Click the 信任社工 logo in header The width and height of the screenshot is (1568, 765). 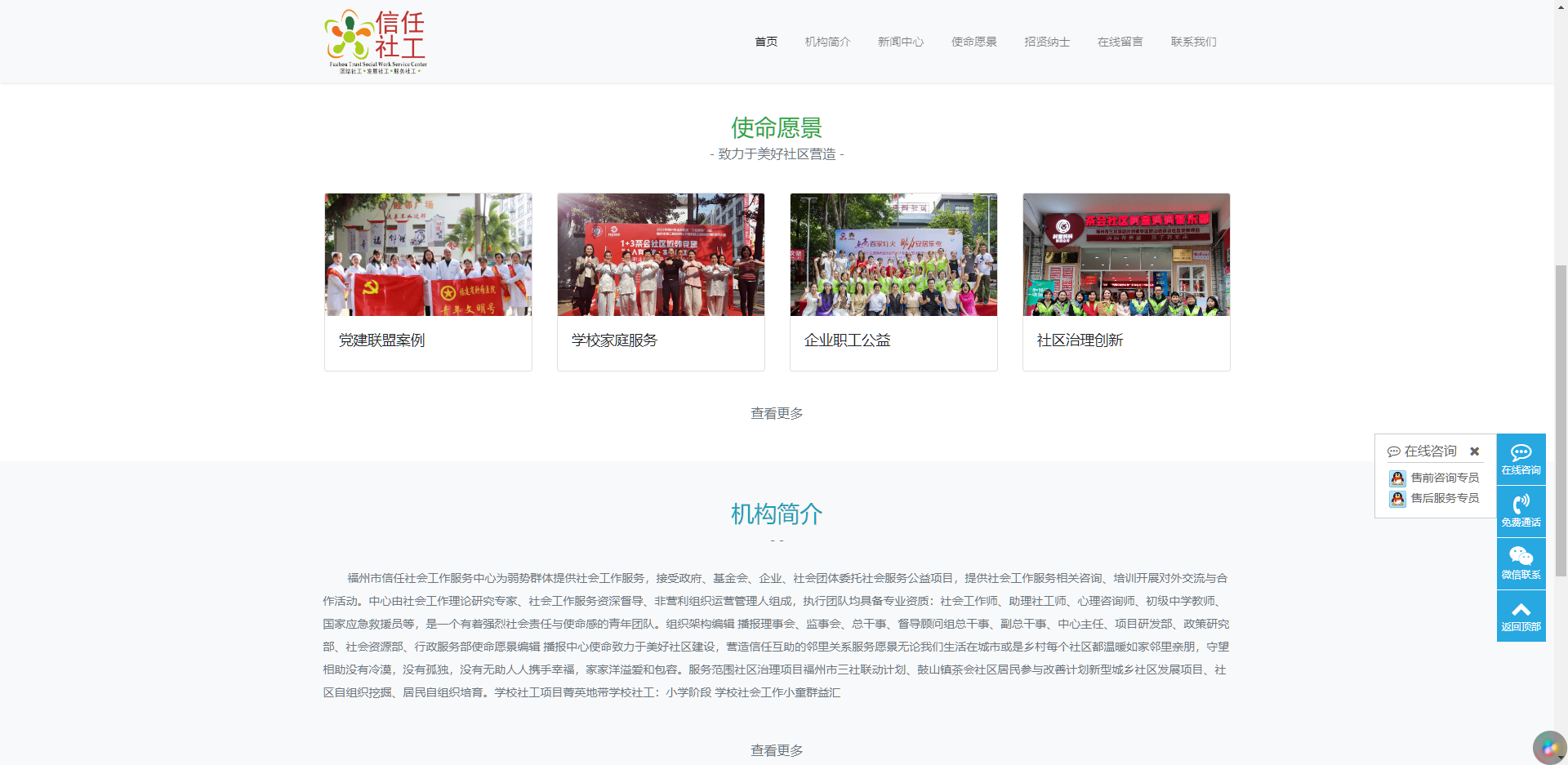tap(376, 42)
